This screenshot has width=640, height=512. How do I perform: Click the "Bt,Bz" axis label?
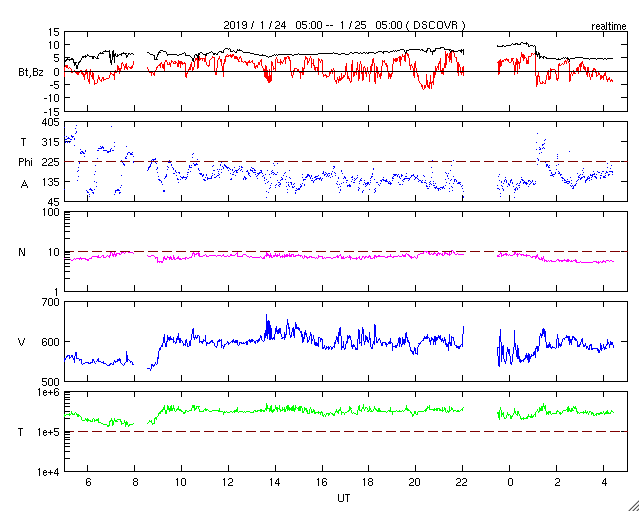[x=30, y=74]
